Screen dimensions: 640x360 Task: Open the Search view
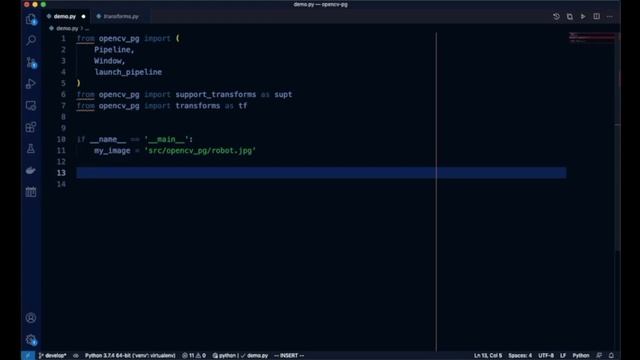(x=31, y=40)
